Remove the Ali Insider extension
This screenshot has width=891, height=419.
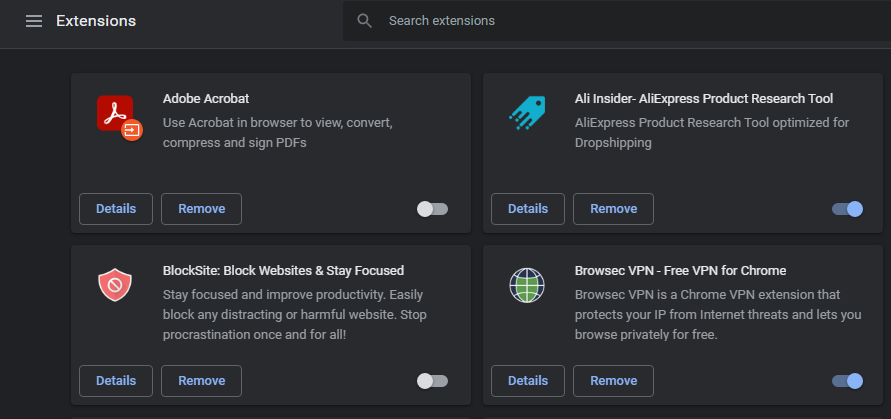(x=613, y=209)
